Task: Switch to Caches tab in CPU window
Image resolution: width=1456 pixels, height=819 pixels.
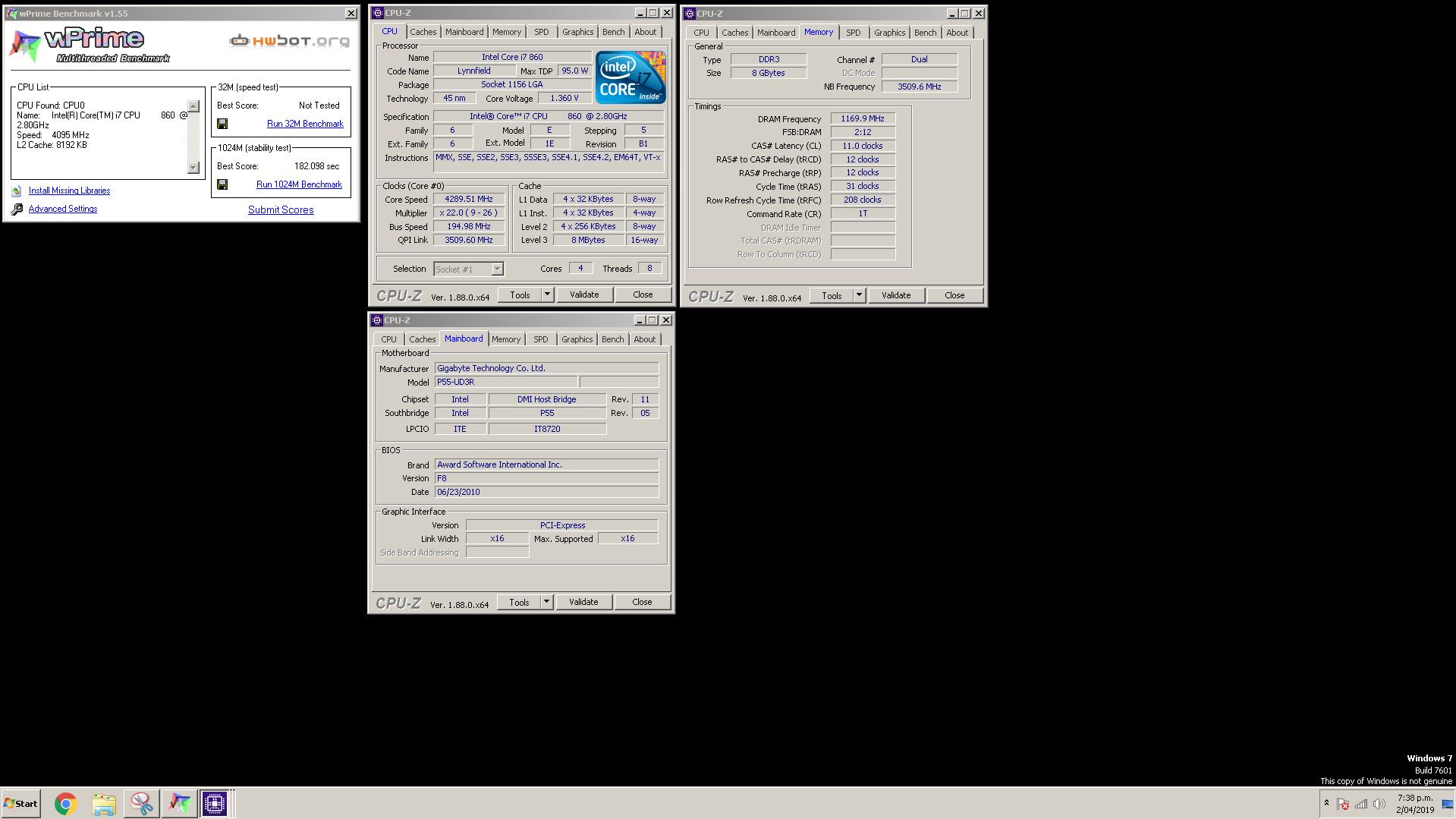Action: pos(423,32)
